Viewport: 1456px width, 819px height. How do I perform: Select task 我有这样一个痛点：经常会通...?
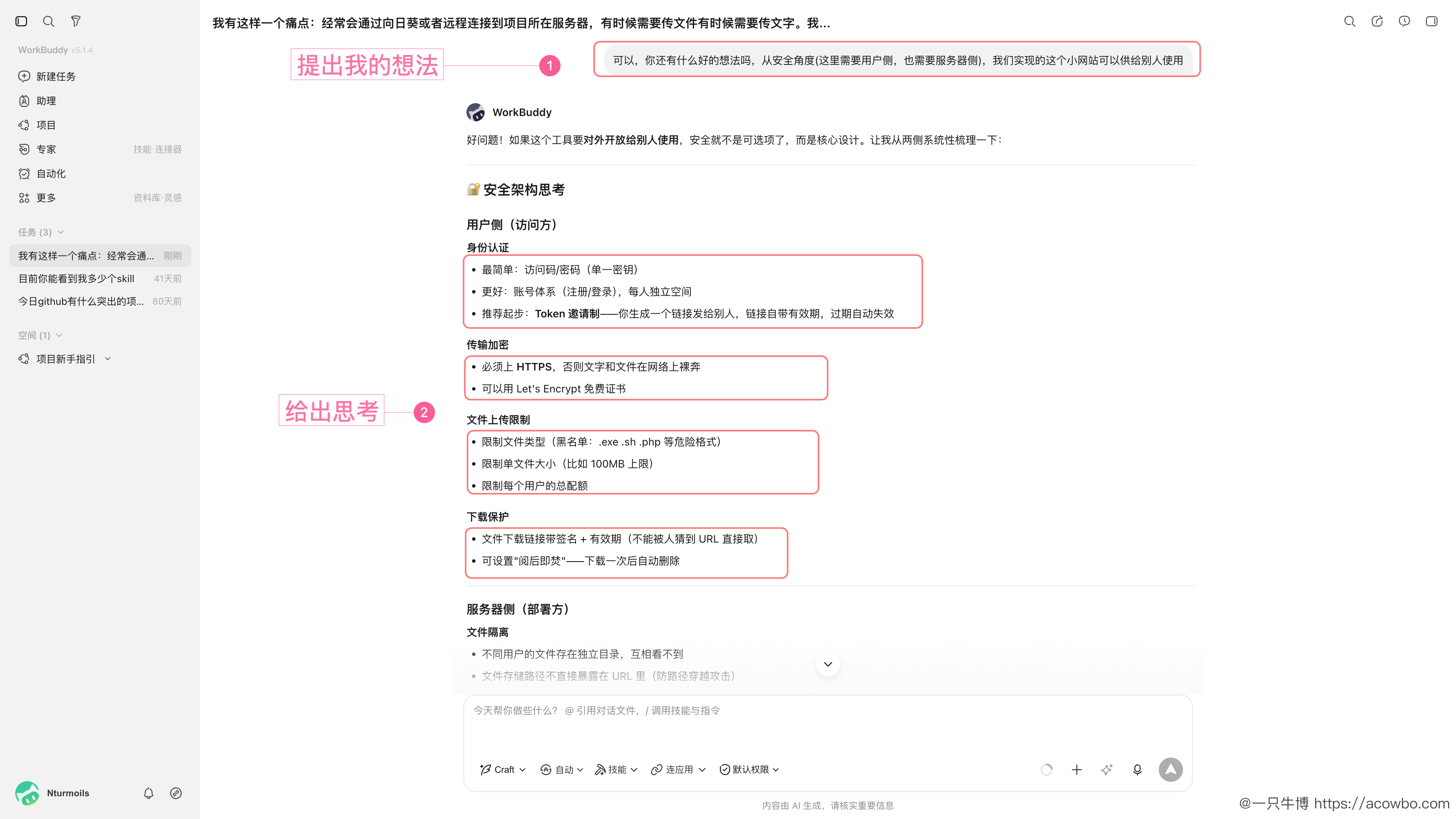(x=100, y=256)
